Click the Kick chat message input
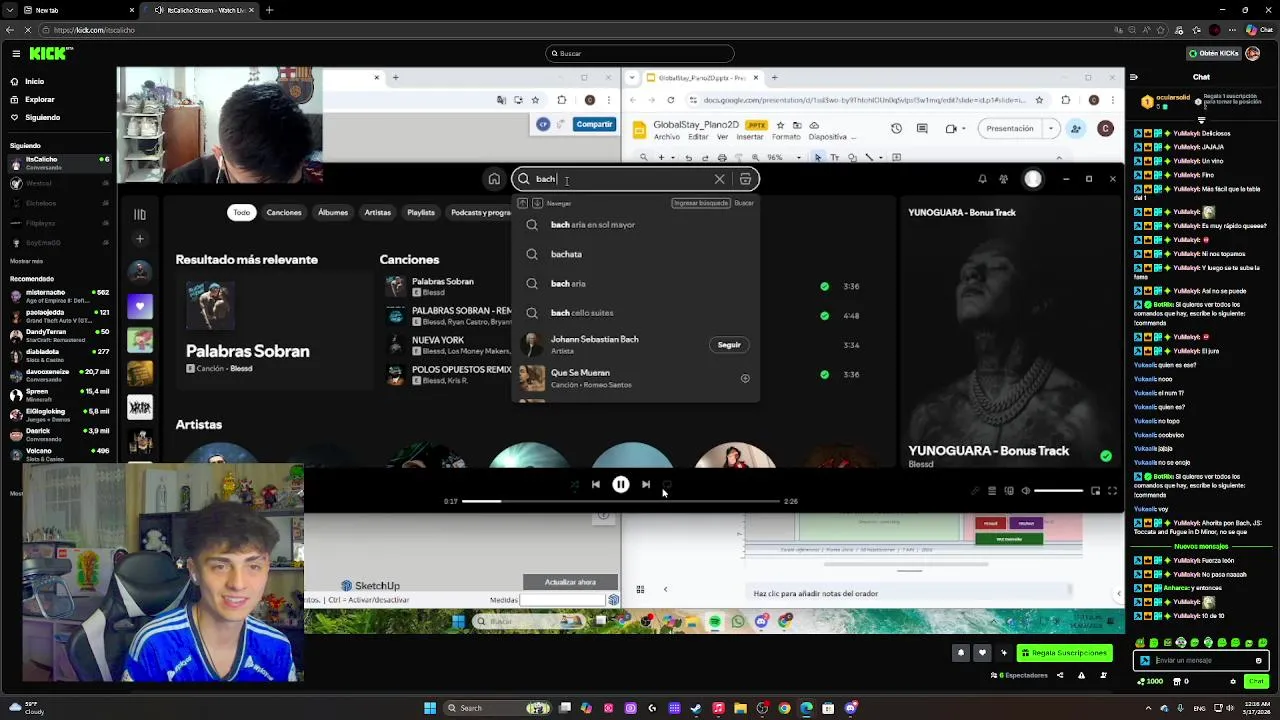Viewport: 1280px width, 720px height. 1200,660
